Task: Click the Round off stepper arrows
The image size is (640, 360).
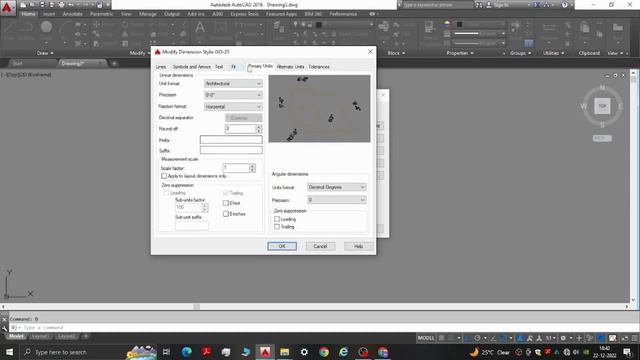Action: point(258,129)
